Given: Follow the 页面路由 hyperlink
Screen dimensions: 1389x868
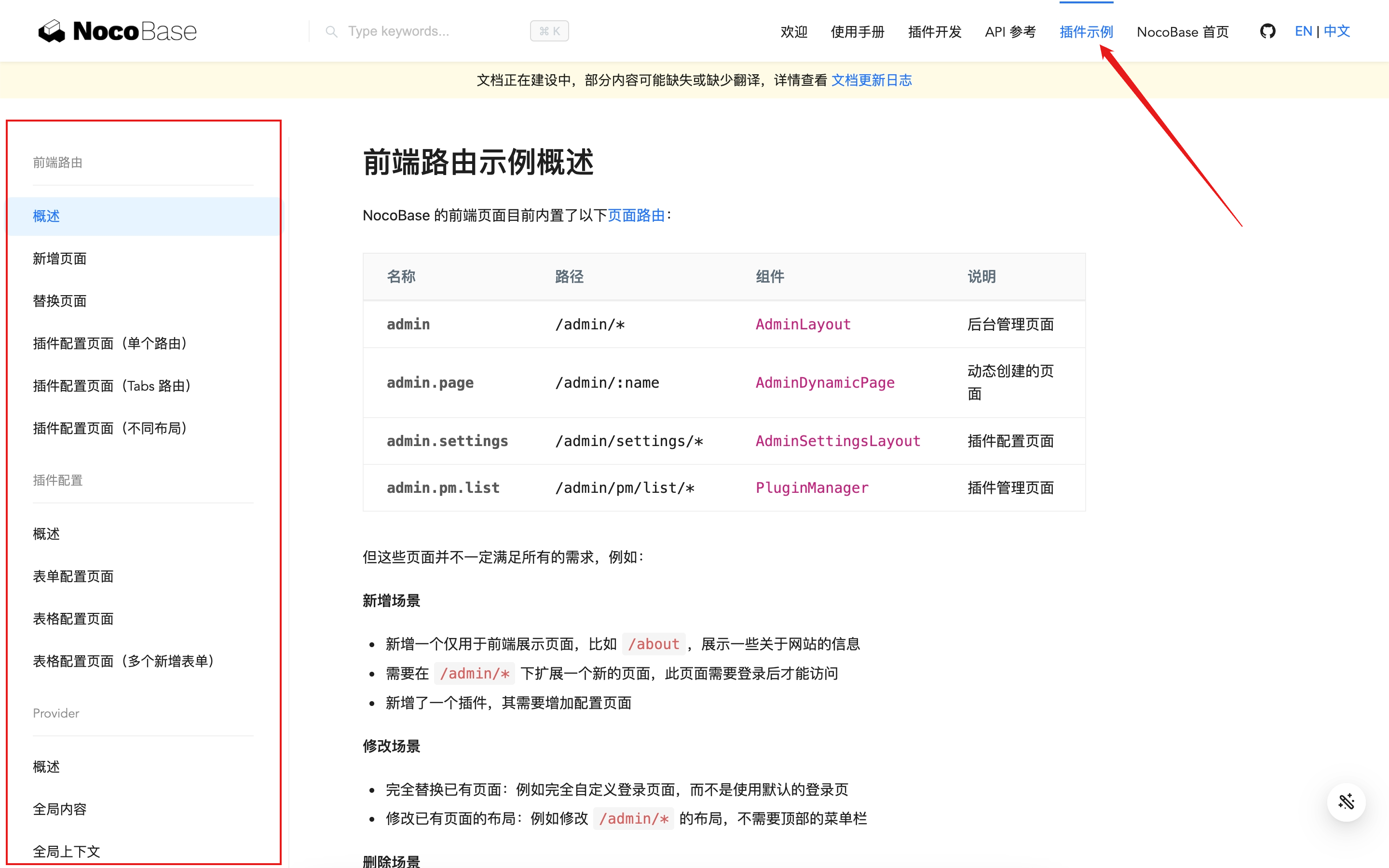Looking at the screenshot, I should pos(636,215).
